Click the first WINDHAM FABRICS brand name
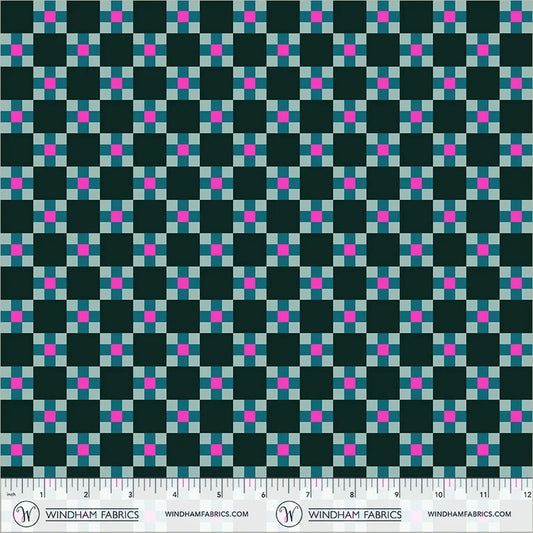Viewport: 533px width, 533px height. pyautogui.click(x=92, y=515)
